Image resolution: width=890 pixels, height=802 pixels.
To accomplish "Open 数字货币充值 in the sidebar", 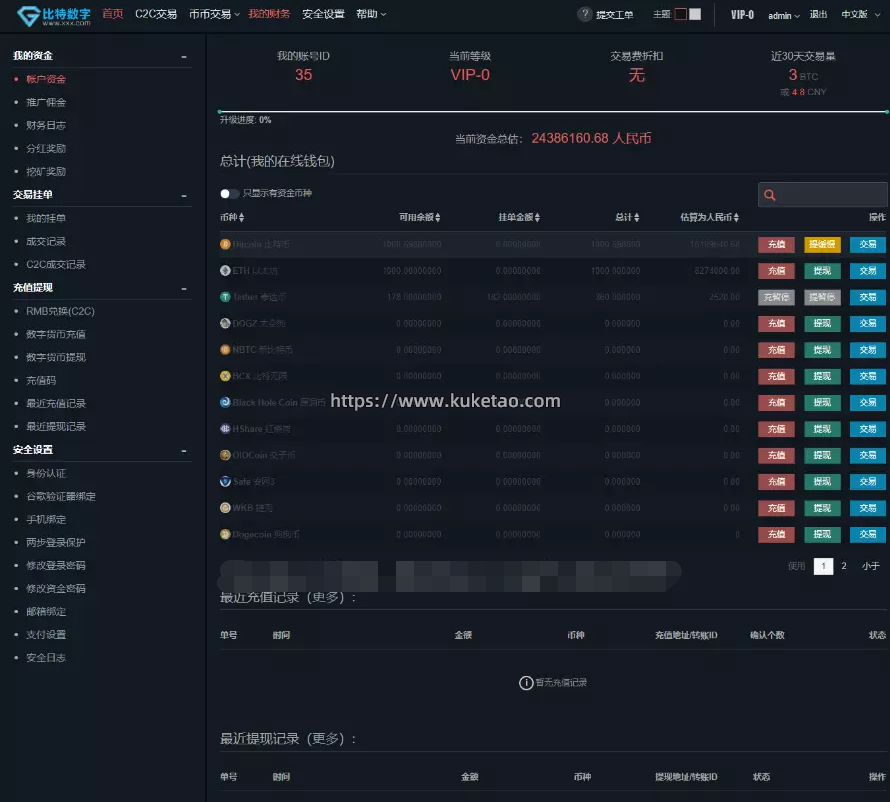I will click(x=56, y=334).
